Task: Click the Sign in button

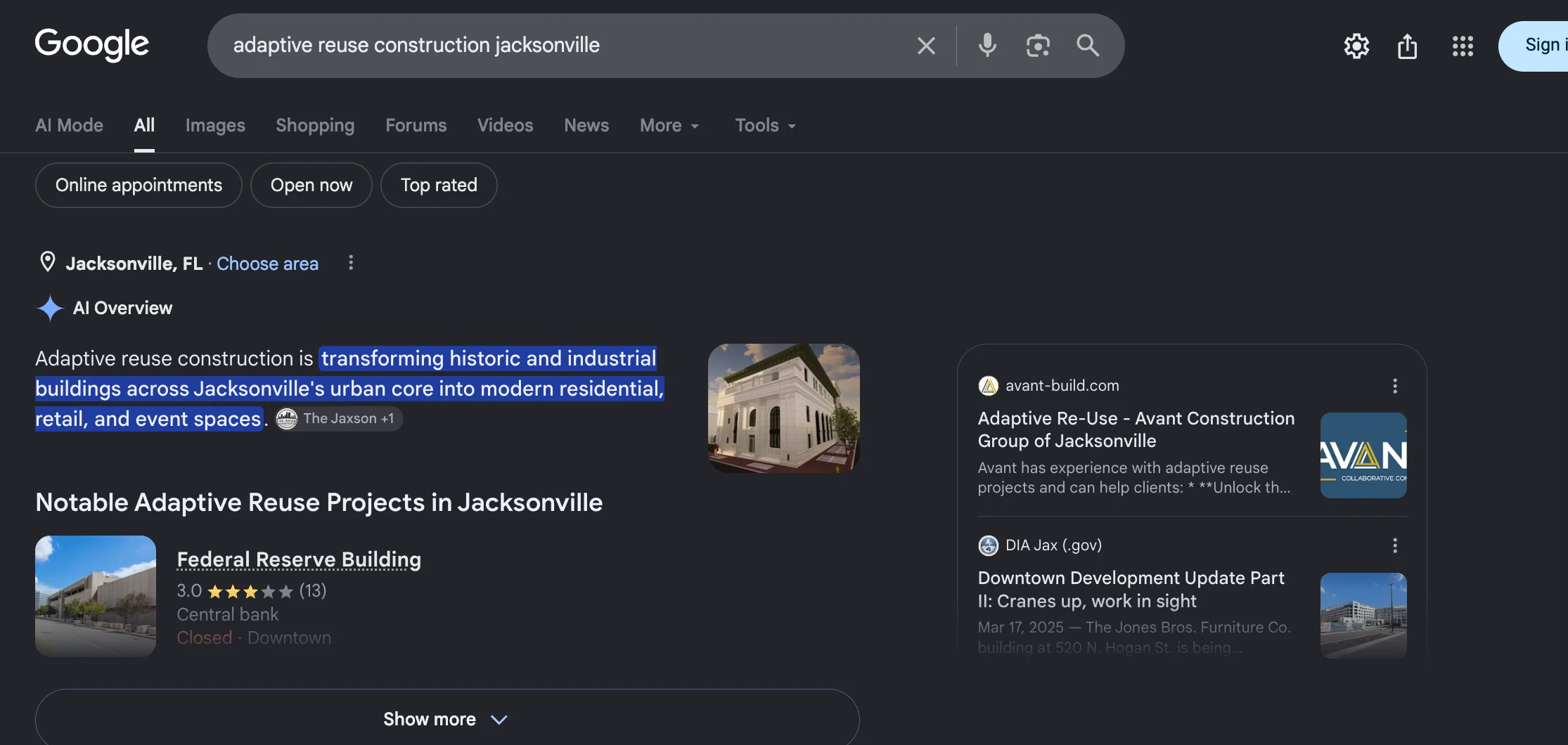Action: 1534,46
